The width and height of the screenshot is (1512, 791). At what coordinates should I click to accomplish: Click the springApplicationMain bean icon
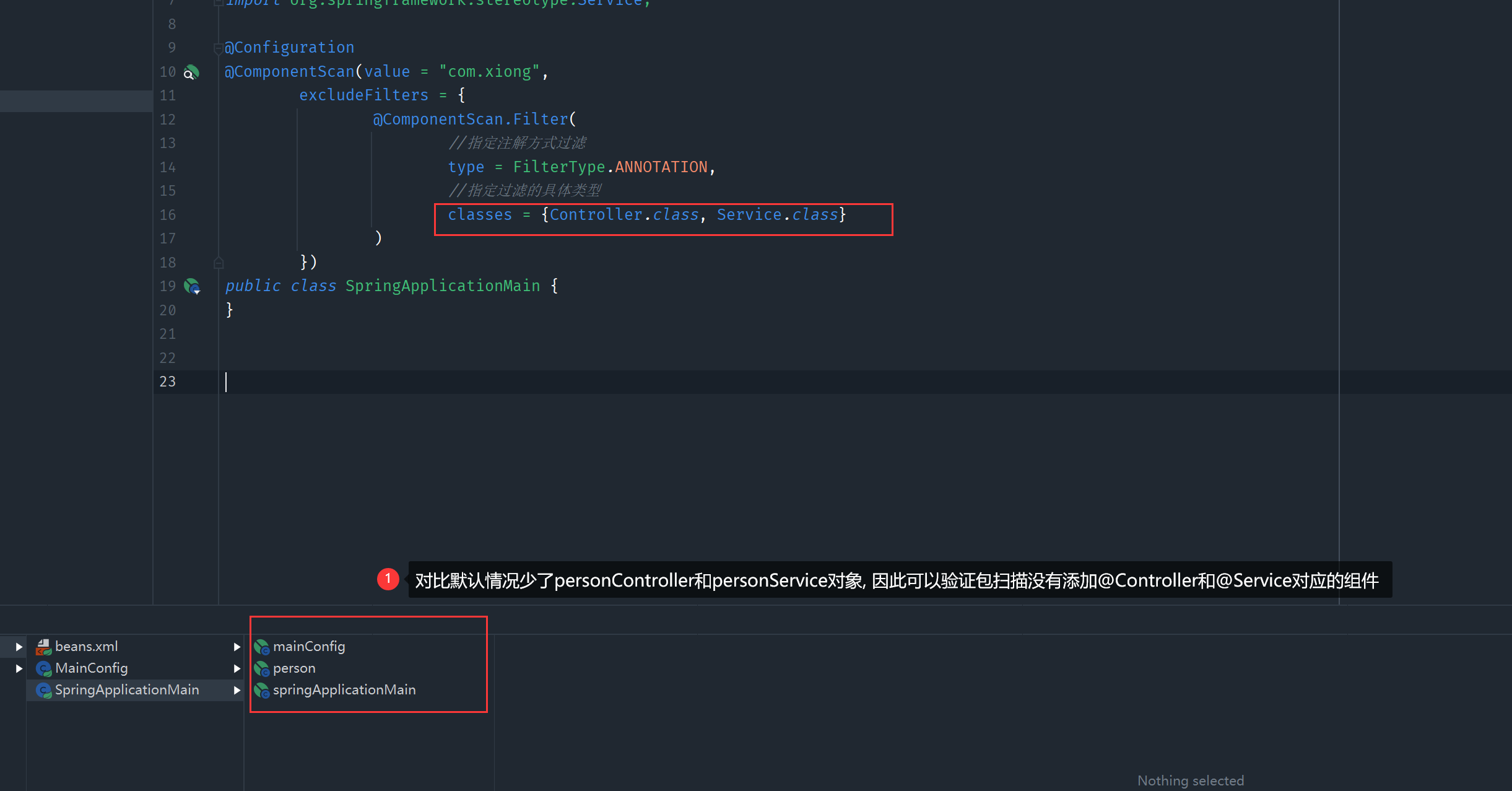click(x=261, y=690)
